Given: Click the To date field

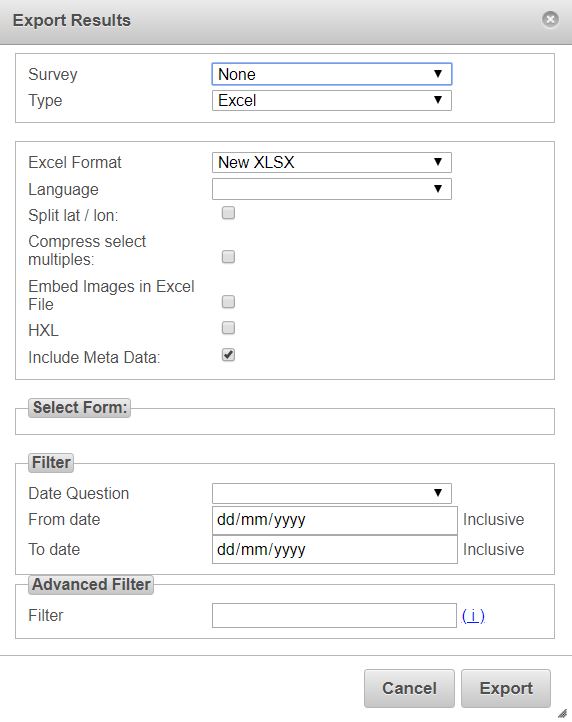Looking at the screenshot, I should coord(335,549).
